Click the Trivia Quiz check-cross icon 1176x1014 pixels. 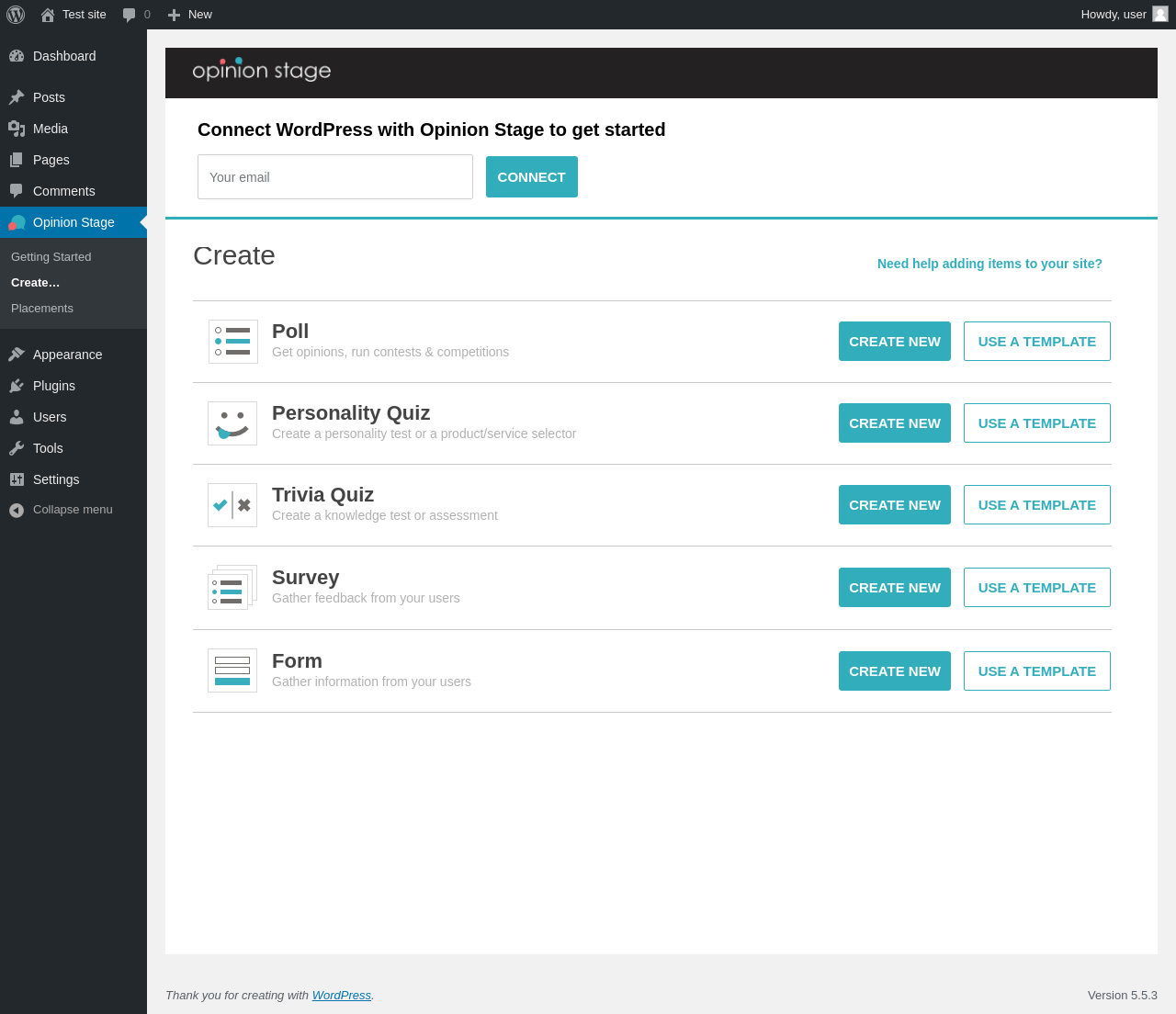point(232,505)
